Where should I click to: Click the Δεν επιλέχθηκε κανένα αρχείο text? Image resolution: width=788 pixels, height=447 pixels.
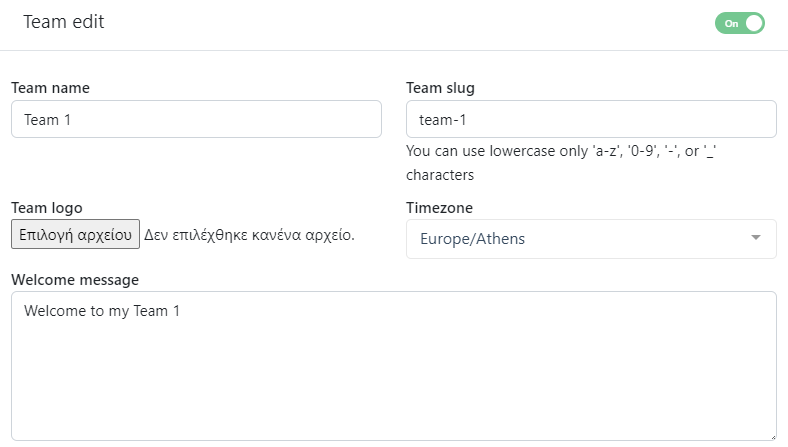[x=249, y=236]
